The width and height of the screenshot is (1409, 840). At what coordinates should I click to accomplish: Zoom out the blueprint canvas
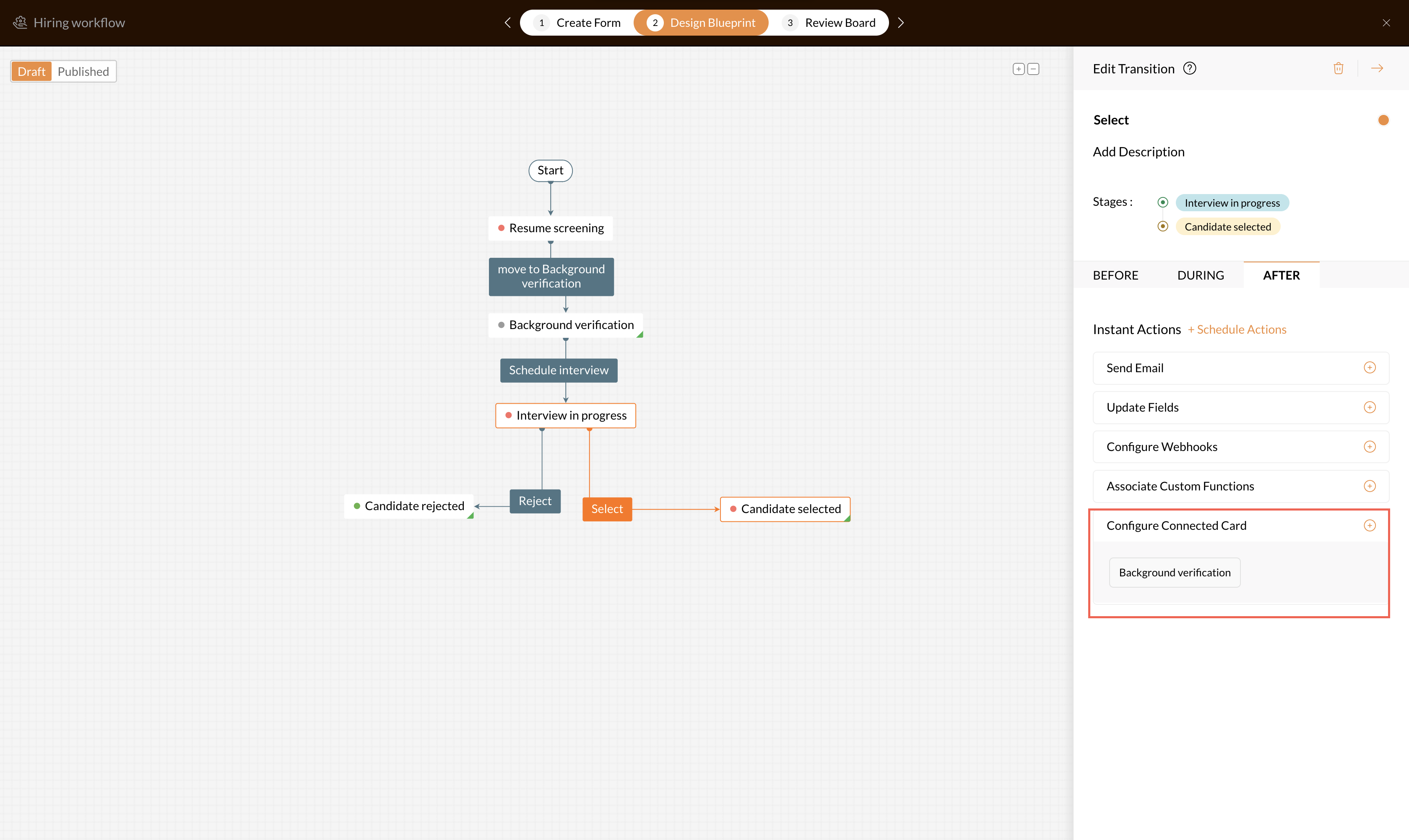pyautogui.click(x=1034, y=69)
